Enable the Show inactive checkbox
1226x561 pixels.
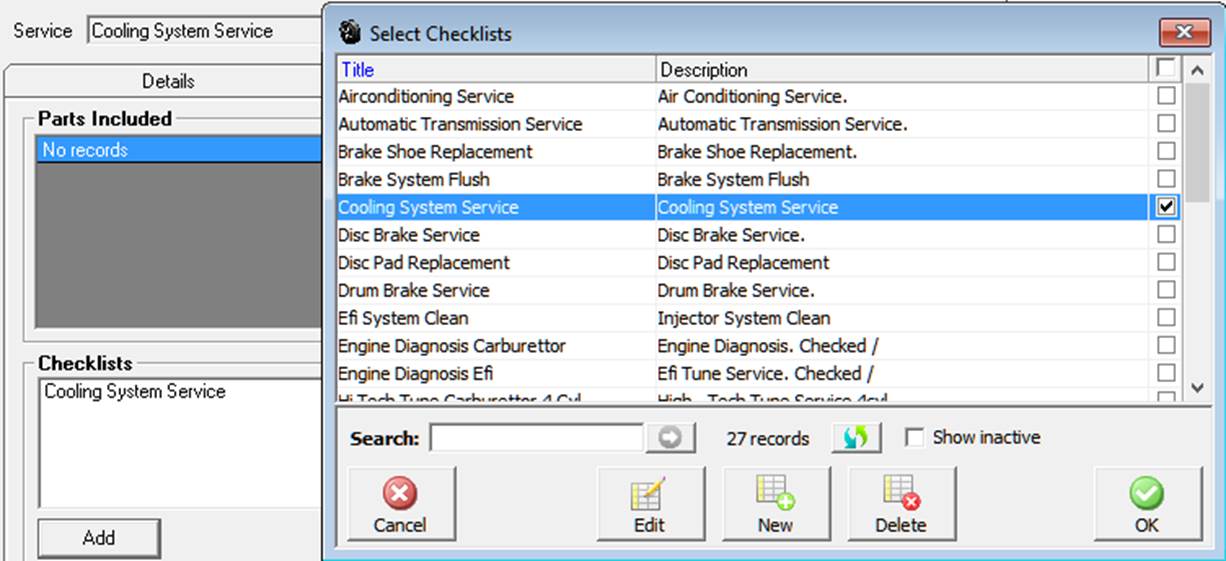914,438
